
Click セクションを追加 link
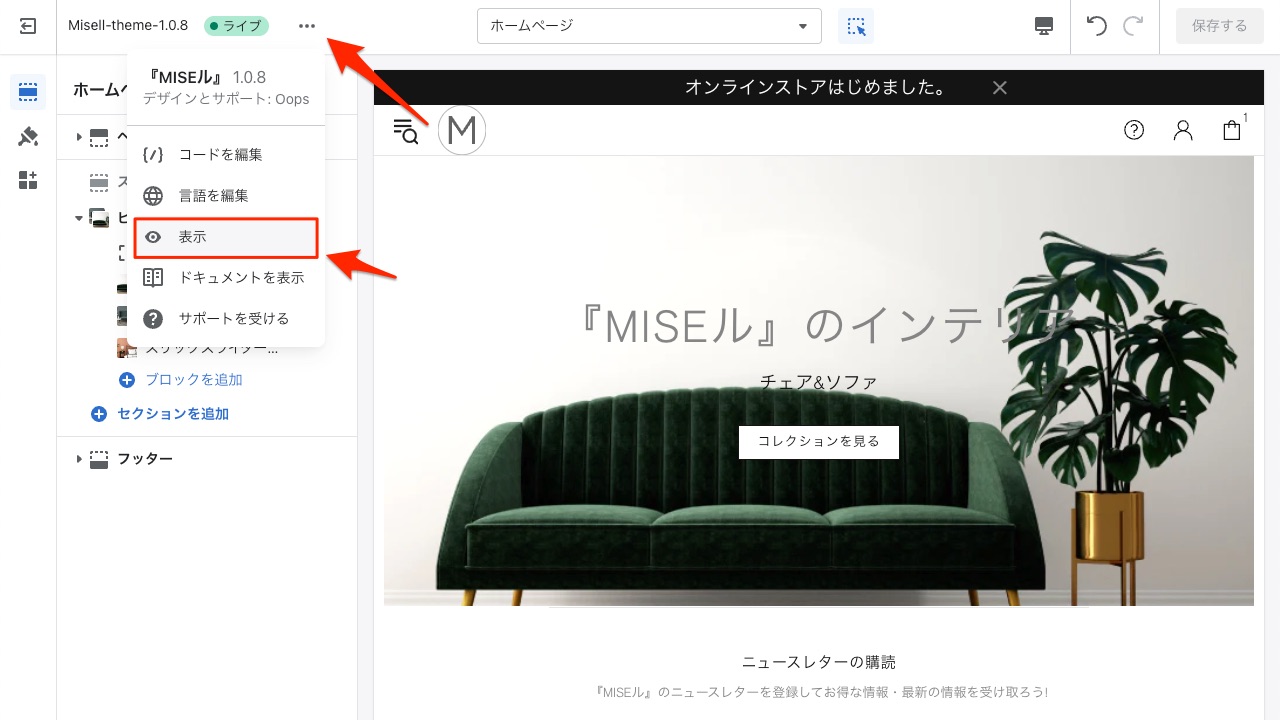coord(173,414)
